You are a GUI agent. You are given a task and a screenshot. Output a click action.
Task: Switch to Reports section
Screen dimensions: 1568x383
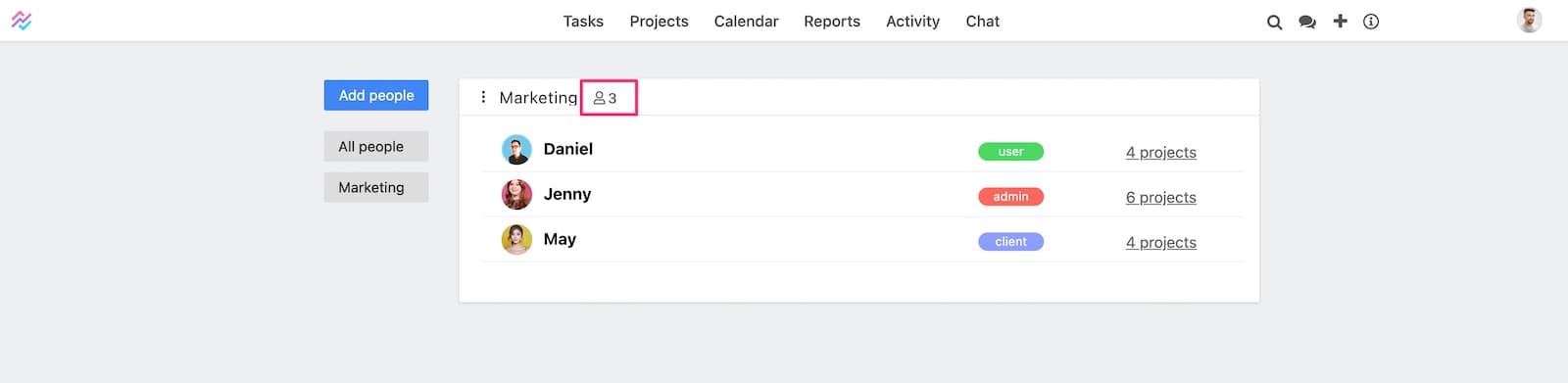(x=832, y=22)
